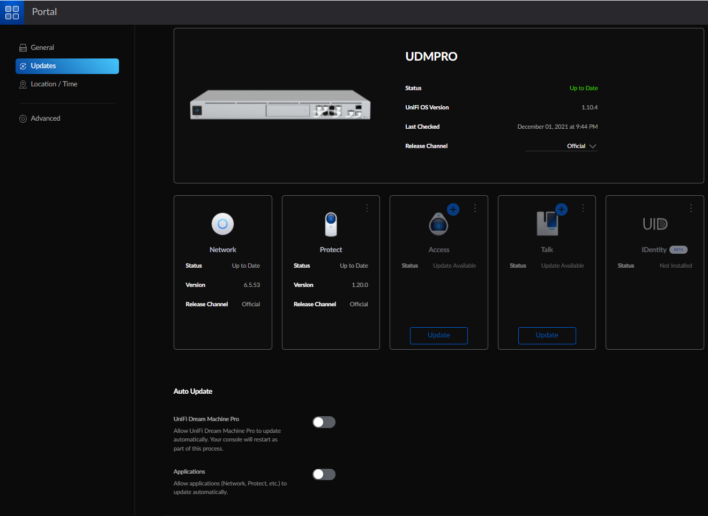Click the Location / Time sidebar icon
Screen dimensions: 708x516
pos(23,84)
